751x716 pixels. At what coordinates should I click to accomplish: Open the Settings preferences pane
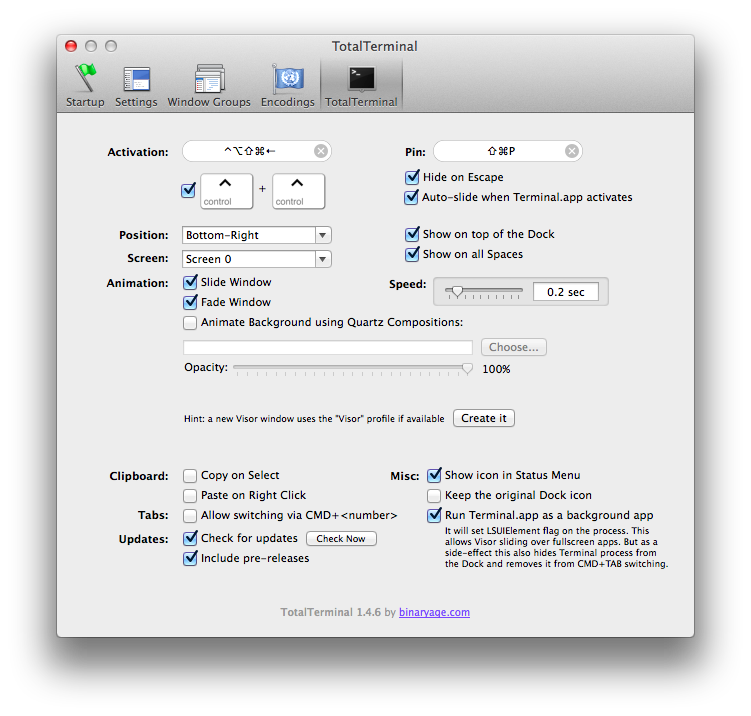click(x=136, y=86)
